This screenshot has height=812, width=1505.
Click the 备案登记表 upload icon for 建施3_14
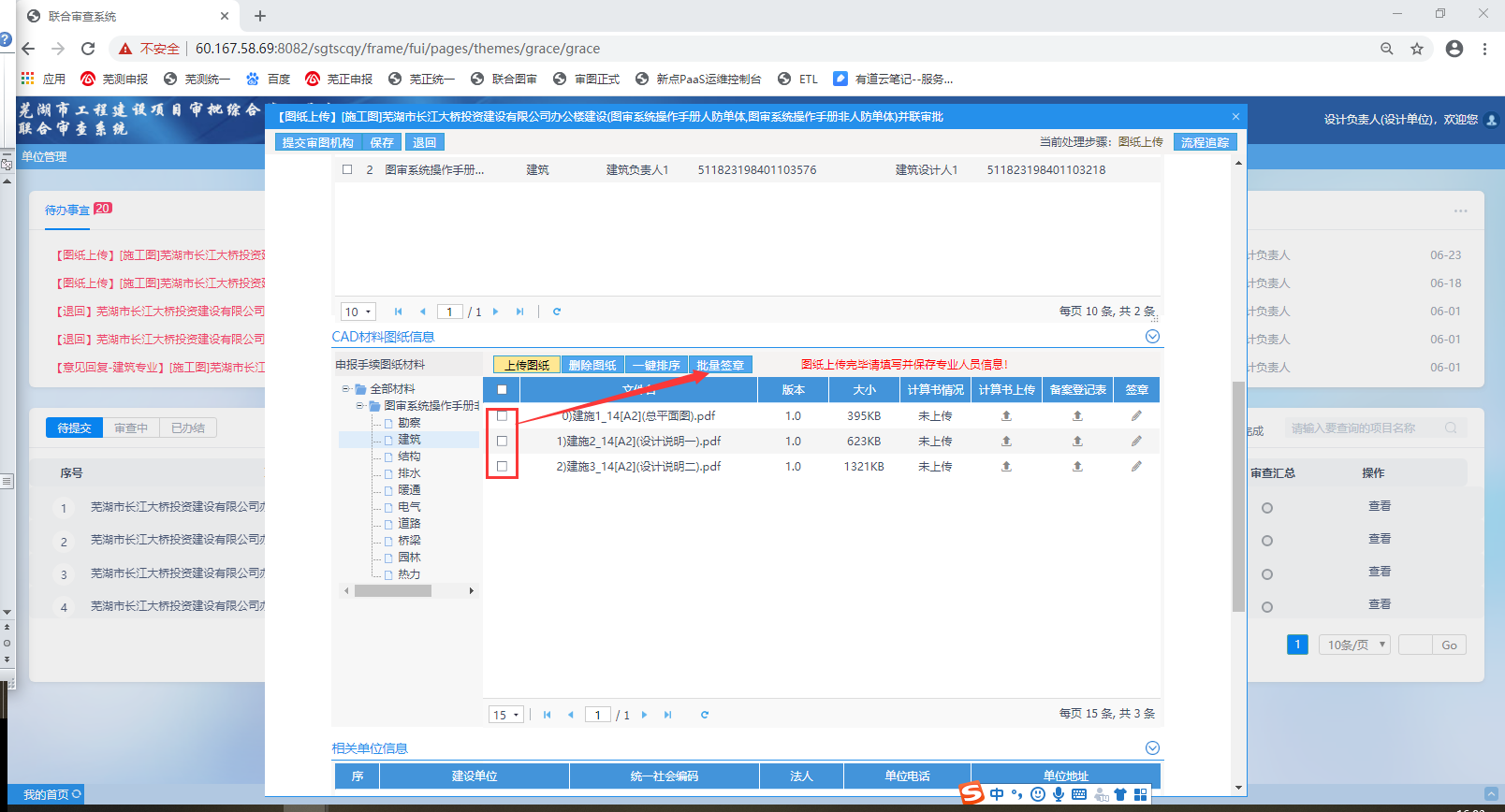1077,467
